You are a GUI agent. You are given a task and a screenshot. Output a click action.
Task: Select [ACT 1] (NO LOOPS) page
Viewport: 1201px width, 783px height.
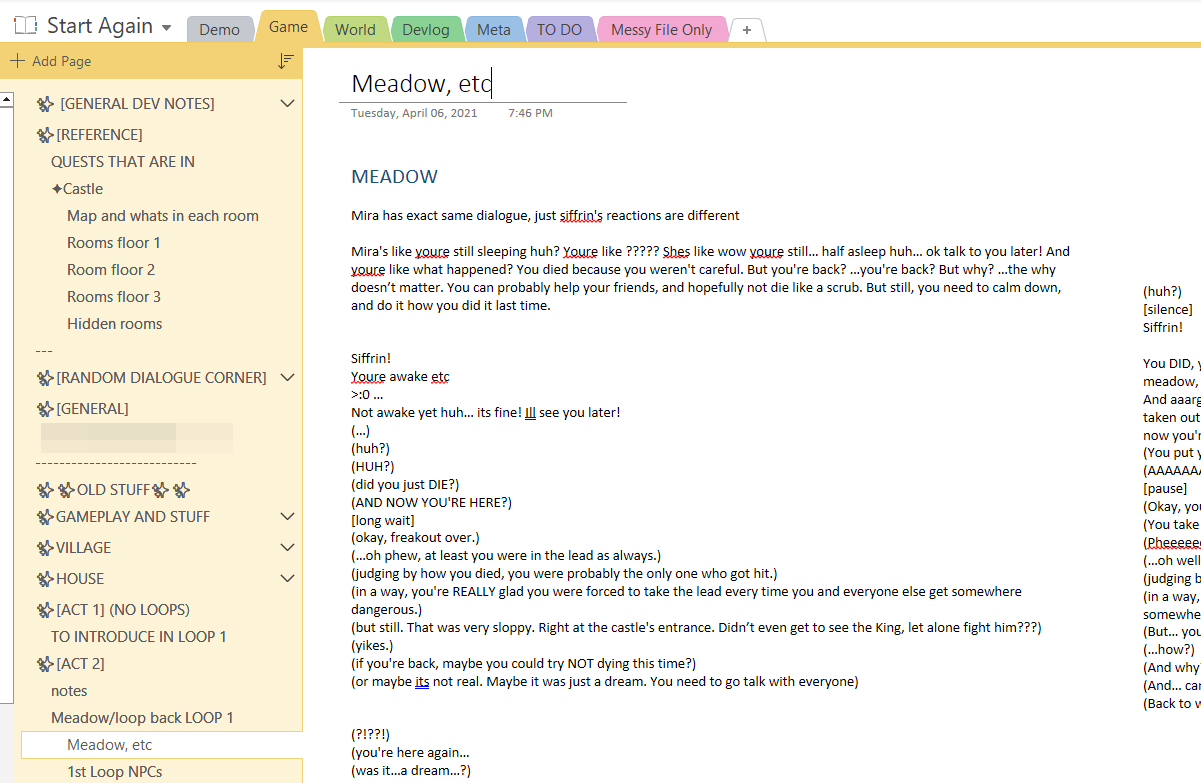(x=123, y=610)
